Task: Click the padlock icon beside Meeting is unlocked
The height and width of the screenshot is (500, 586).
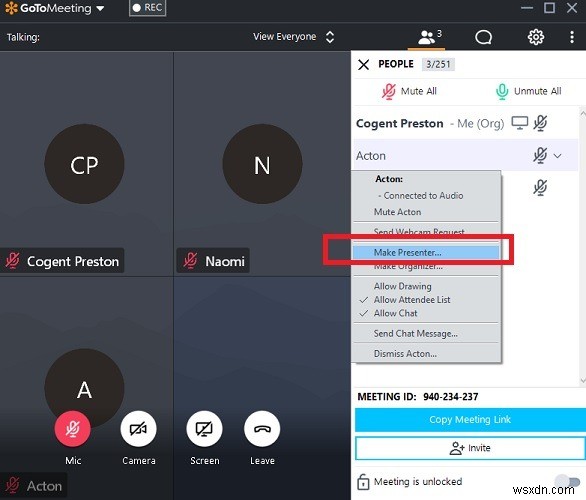Action: point(363,482)
